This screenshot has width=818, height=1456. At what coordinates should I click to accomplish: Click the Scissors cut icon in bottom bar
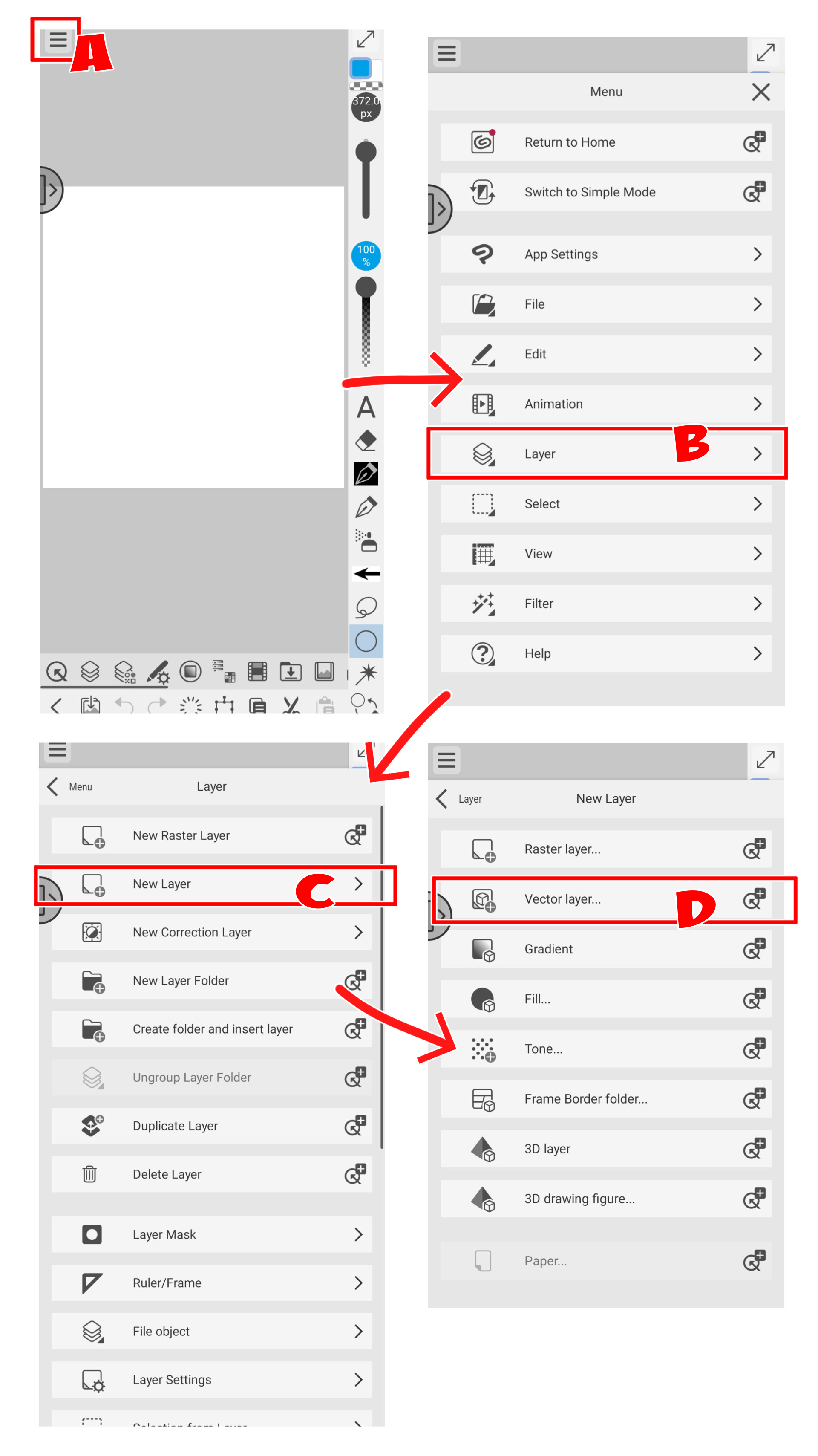(291, 704)
